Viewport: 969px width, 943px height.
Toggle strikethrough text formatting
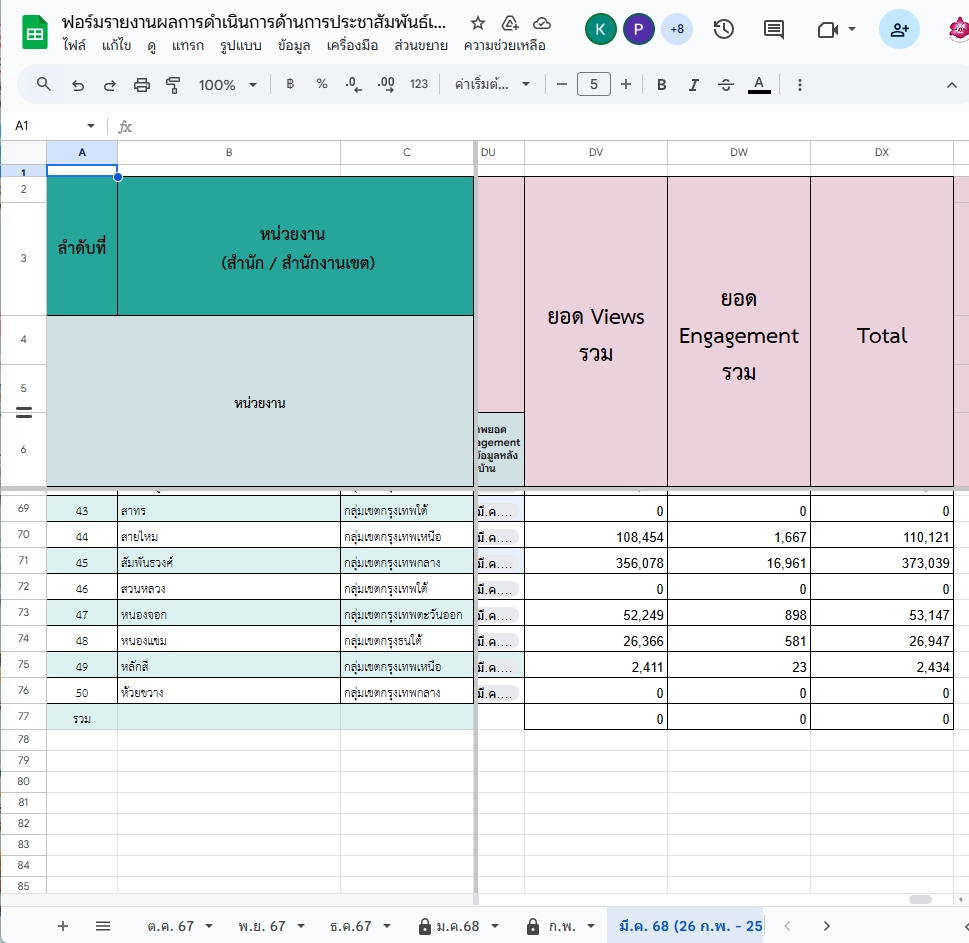pos(726,85)
